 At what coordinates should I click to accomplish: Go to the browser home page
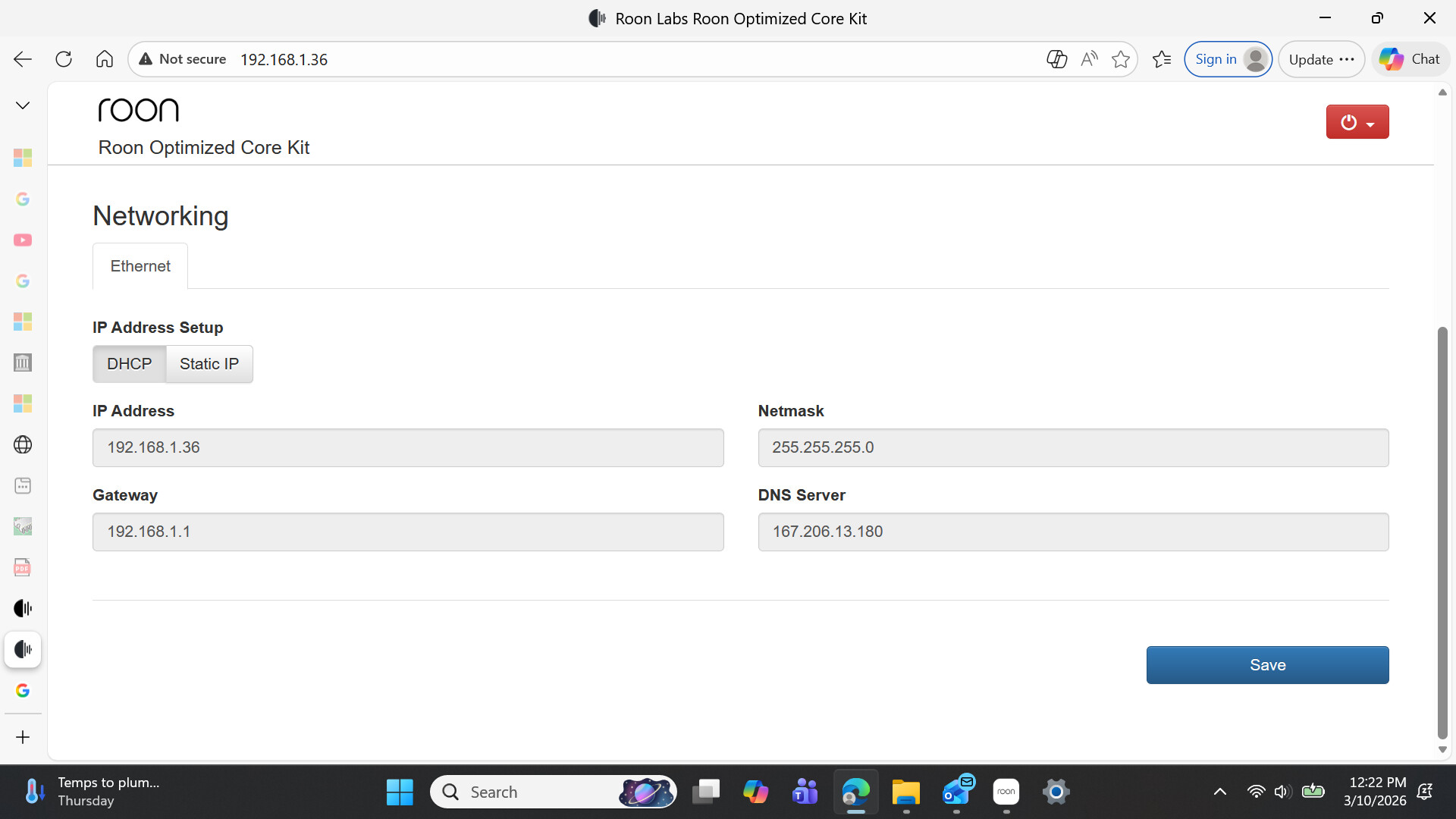tap(105, 59)
